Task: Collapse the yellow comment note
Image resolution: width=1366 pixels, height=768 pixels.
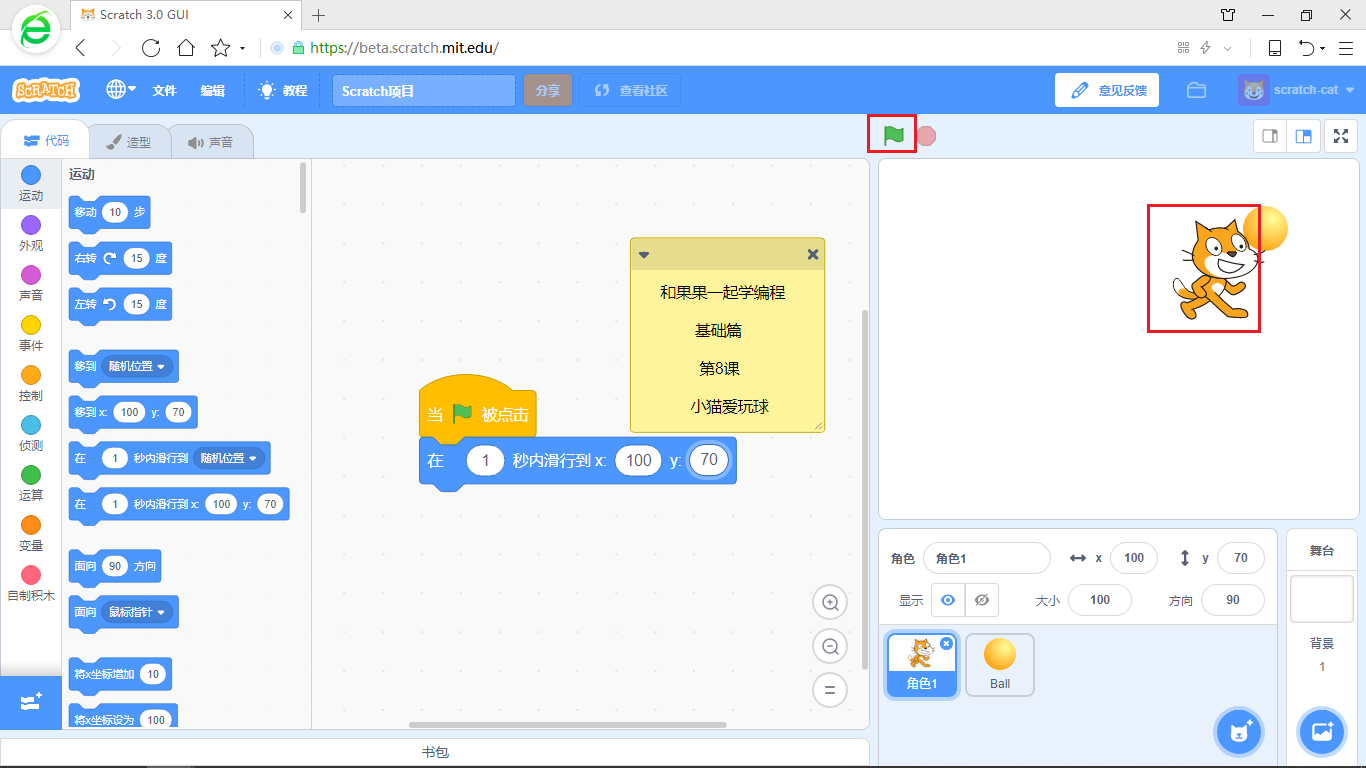Action: click(x=644, y=255)
